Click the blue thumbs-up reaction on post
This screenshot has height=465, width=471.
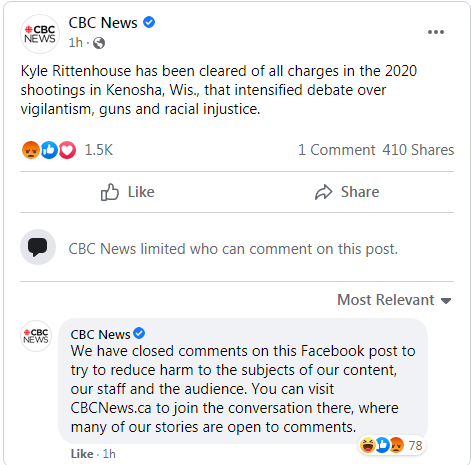pyautogui.click(x=49, y=150)
